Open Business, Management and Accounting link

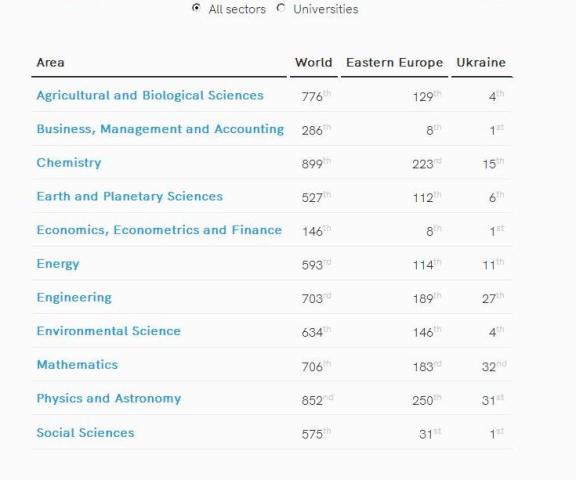coord(160,129)
